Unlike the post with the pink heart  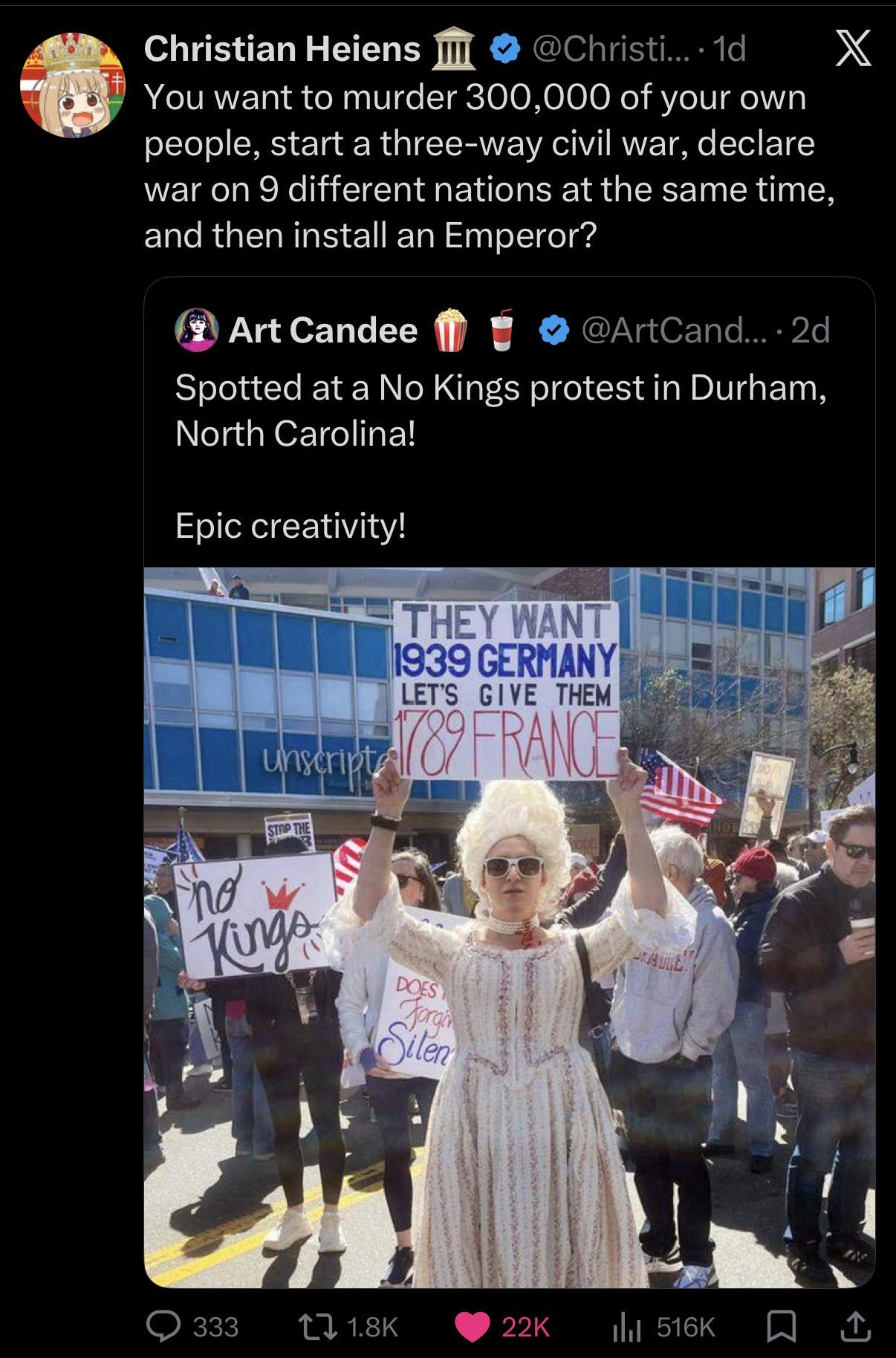point(471,1326)
